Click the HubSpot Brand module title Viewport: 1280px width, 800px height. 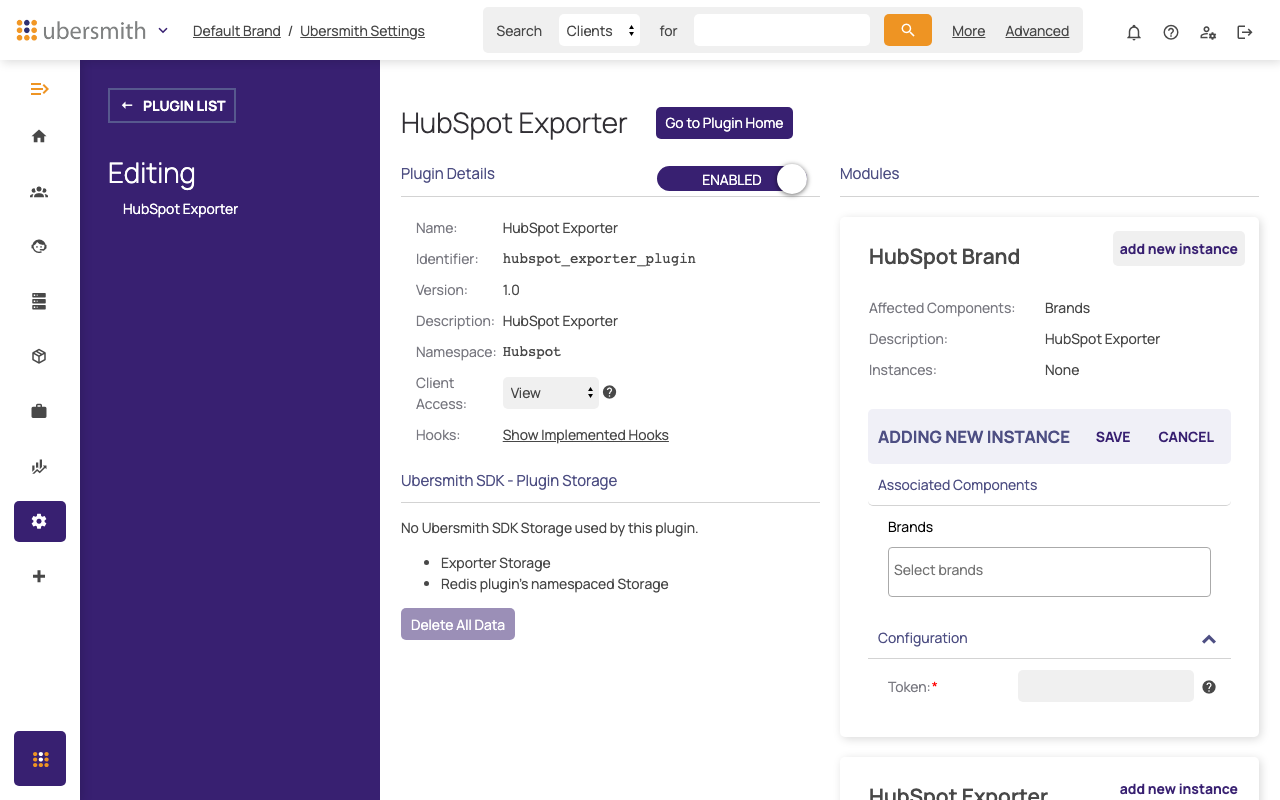[x=944, y=256]
